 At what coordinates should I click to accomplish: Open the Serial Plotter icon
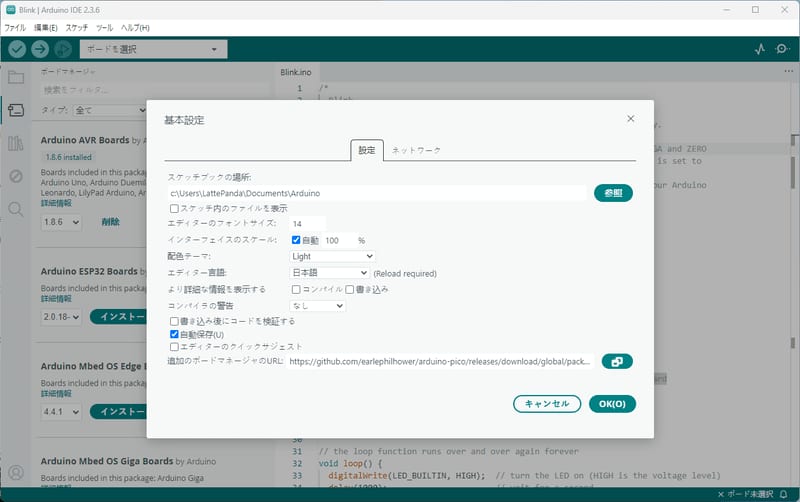click(758, 49)
